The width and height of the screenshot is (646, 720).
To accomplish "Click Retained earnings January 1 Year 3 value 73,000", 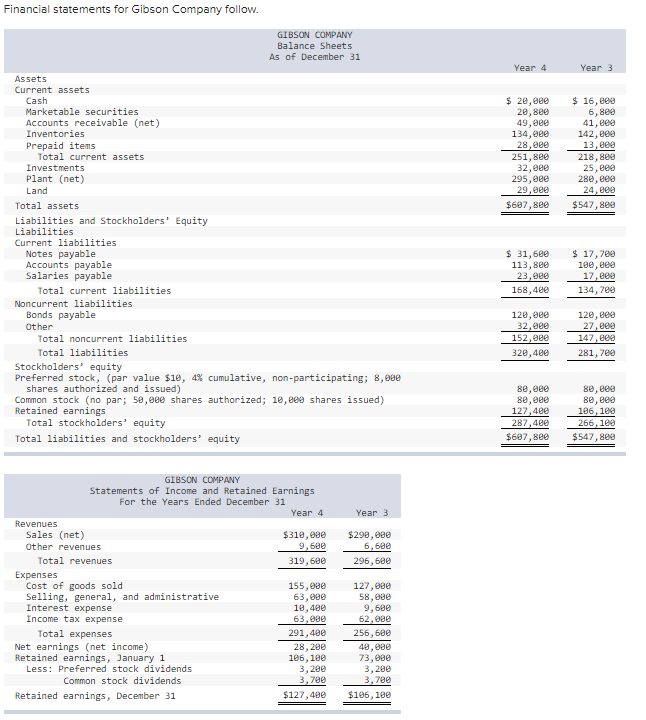I will (x=375, y=658).
